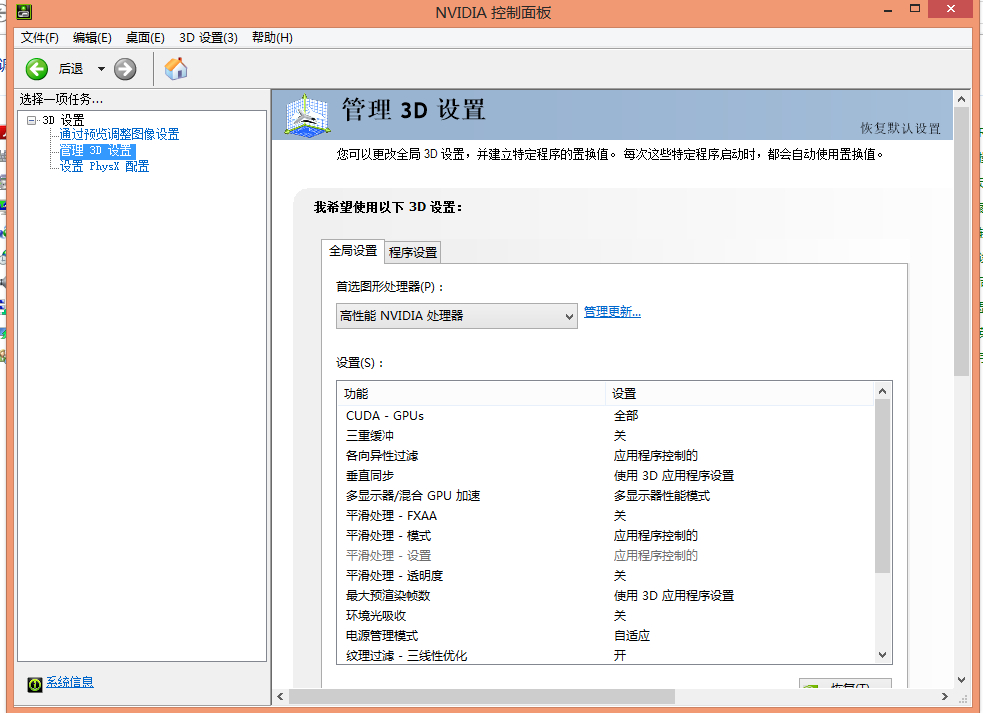Click the horizontal scrollbar thumb

[x=481, y=697]
